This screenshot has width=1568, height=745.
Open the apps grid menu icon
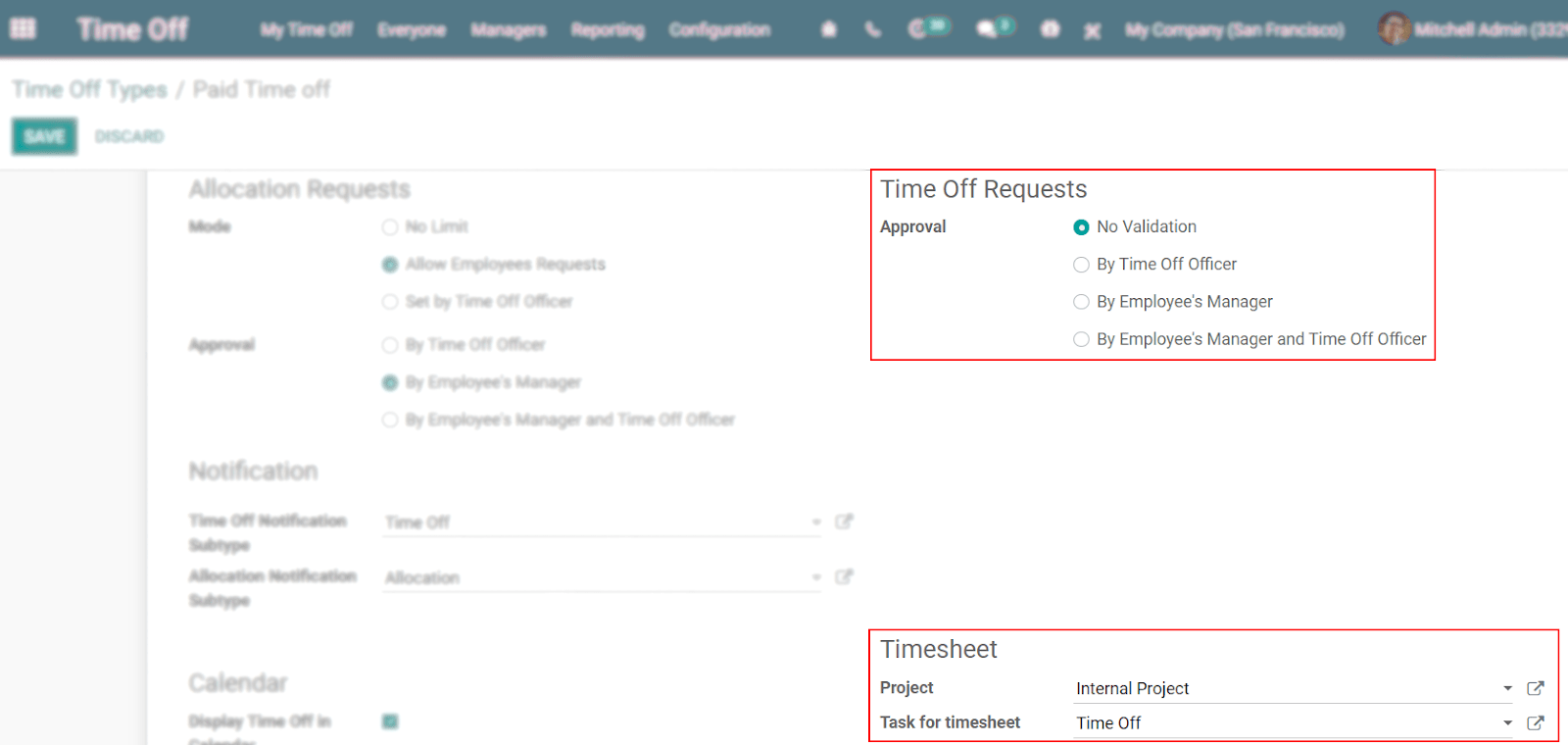[x=23, y=29]
